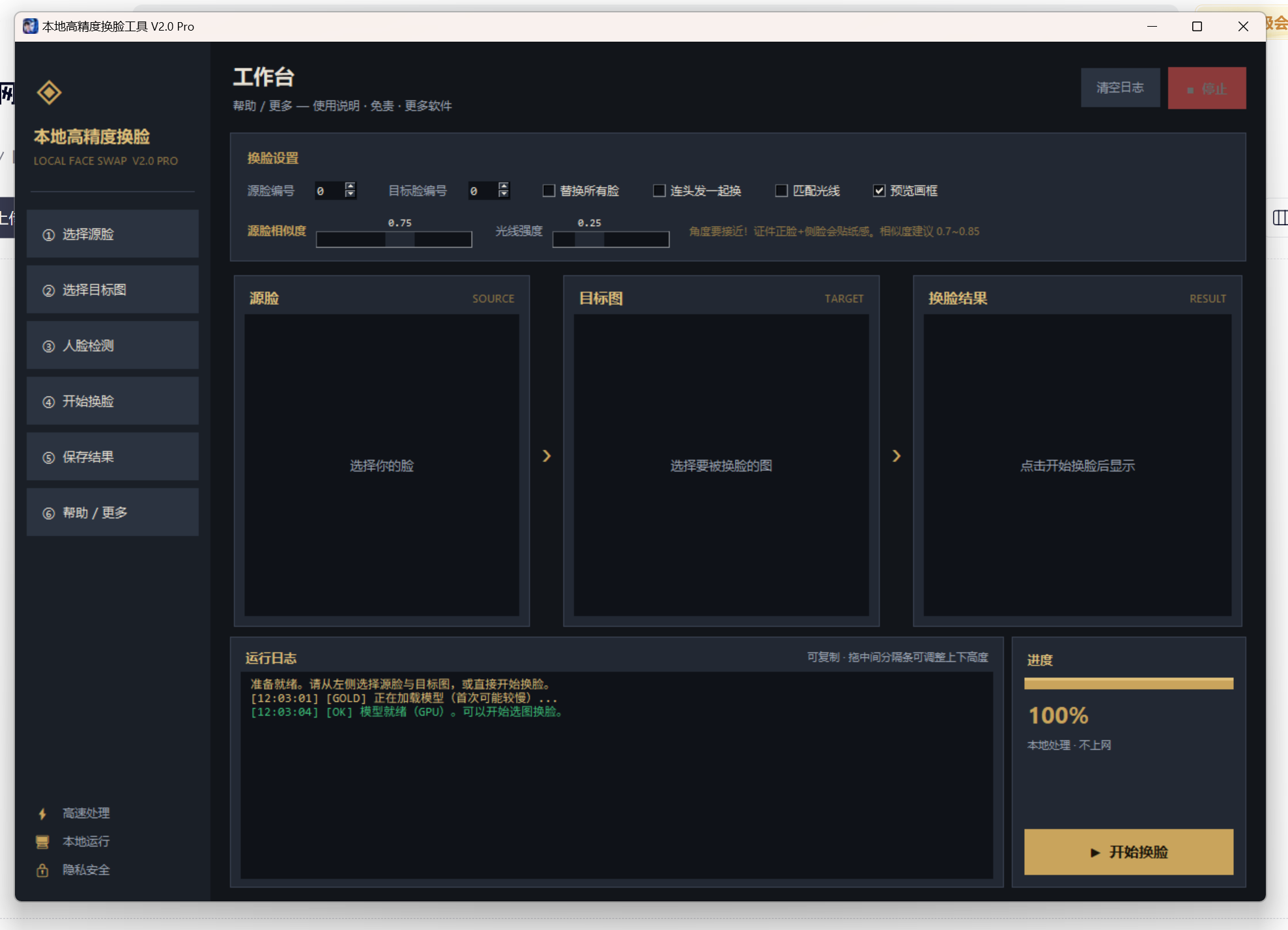Click the app icon in title bar
The image size is (1288, 930).
[30, 26]
